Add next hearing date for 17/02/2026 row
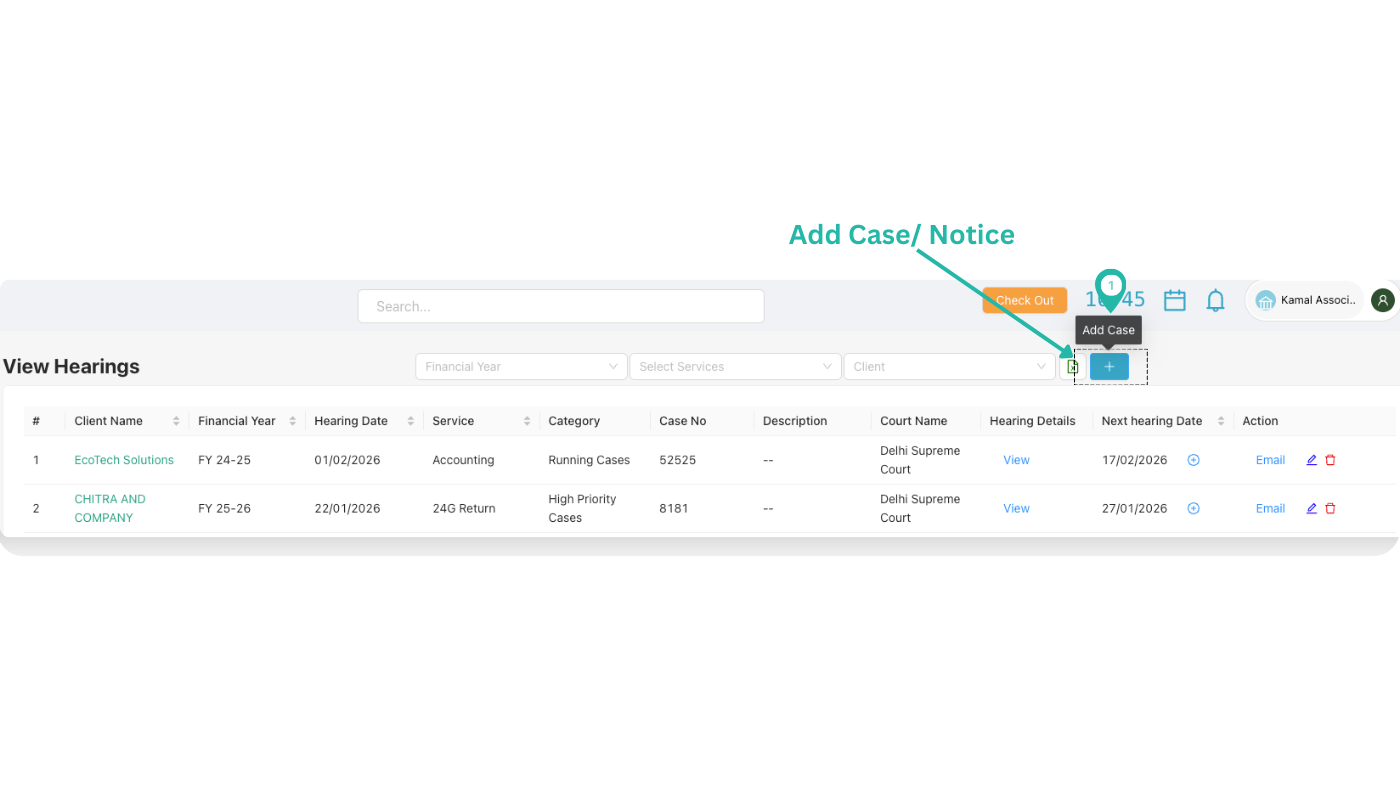 (1193, 460)
